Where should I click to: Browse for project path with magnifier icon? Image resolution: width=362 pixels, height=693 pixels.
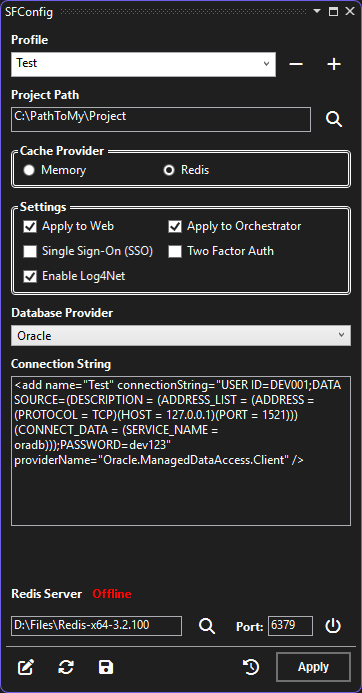coord(334,119)
